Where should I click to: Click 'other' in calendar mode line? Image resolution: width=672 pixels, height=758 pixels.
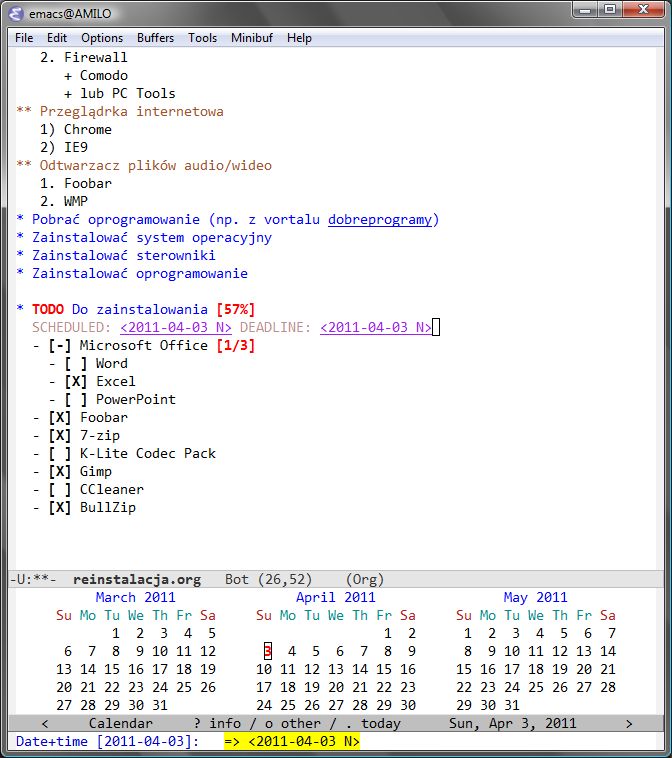coord(300,723)
